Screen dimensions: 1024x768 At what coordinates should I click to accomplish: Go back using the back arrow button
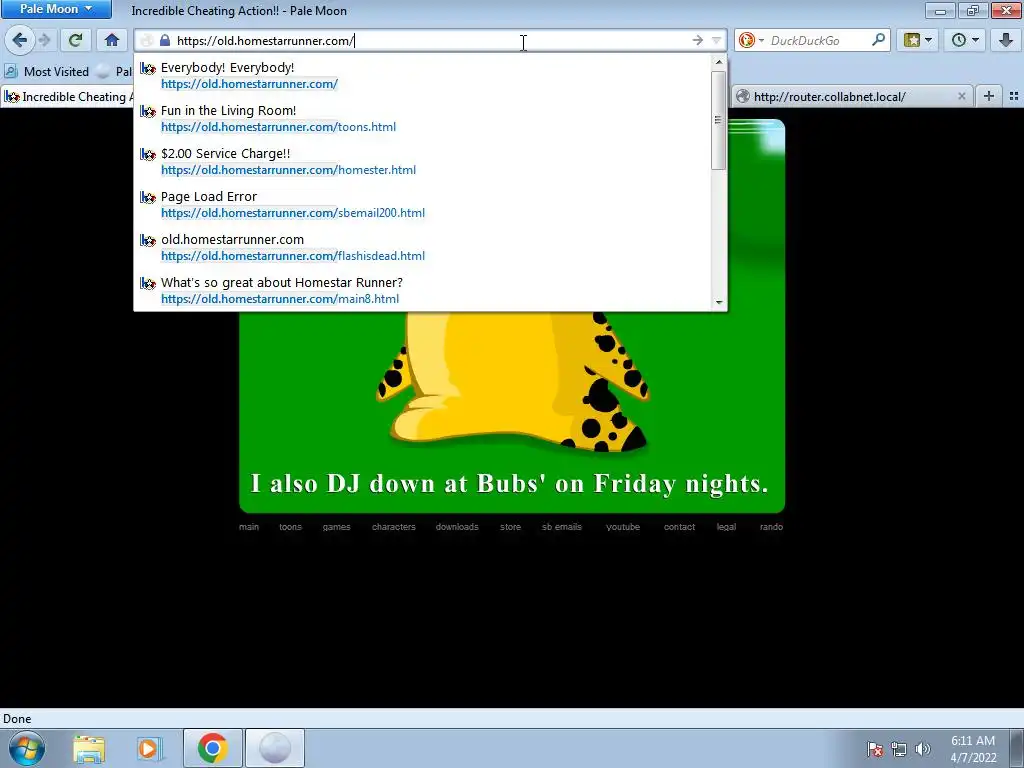tap(20, 40)
